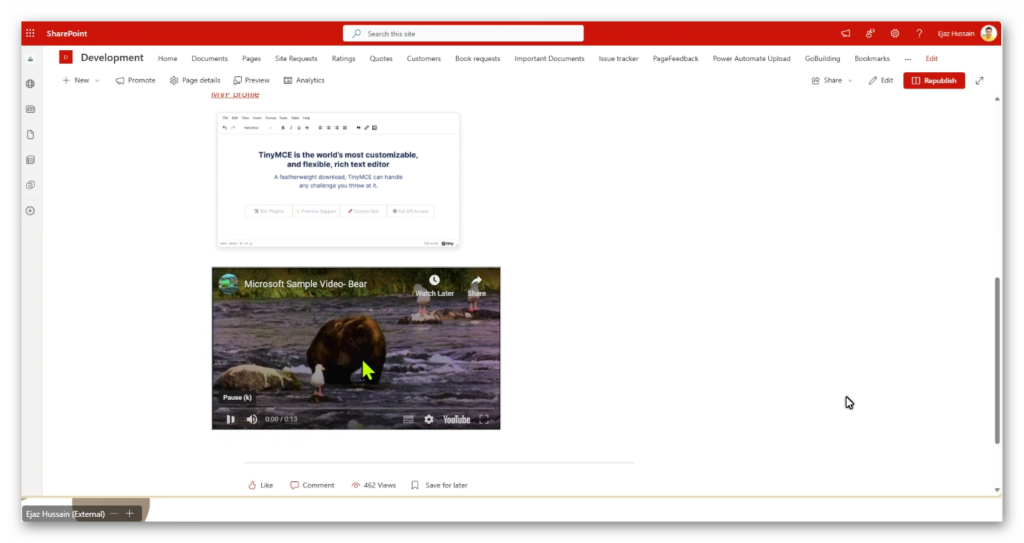1024x543 pixels.
Task: Expand the Share dropdown arrow
Action: (x=850, y=80)
